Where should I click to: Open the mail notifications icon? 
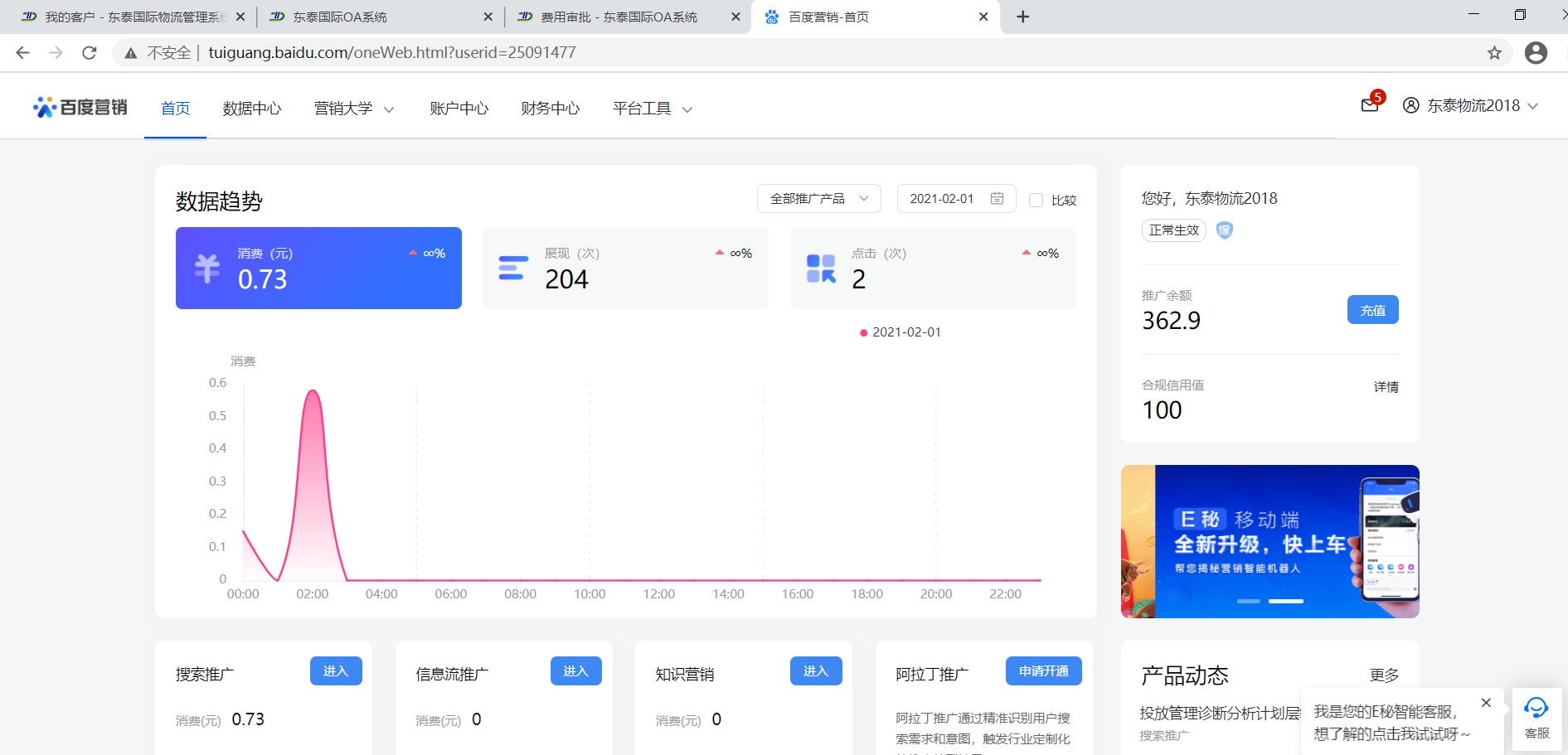click(1370, 105)
